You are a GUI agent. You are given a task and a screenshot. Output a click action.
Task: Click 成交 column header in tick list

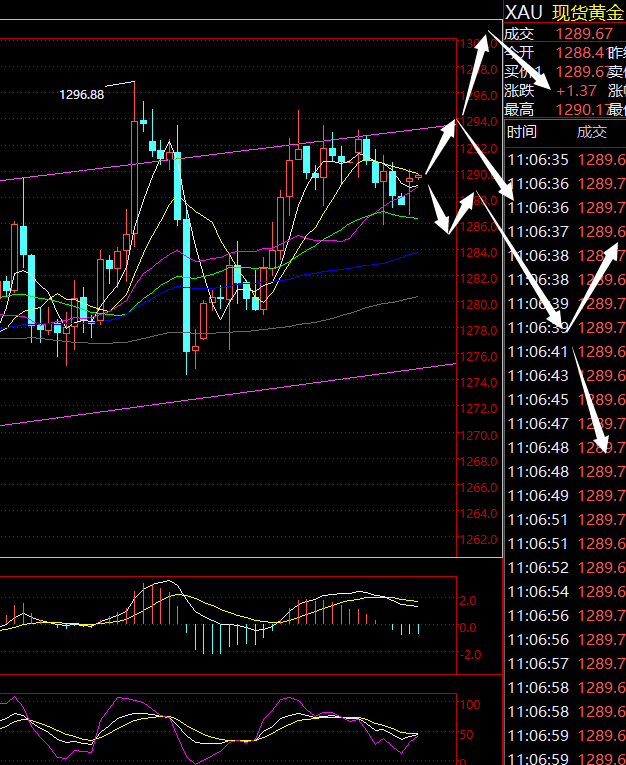tap(591, 132)
